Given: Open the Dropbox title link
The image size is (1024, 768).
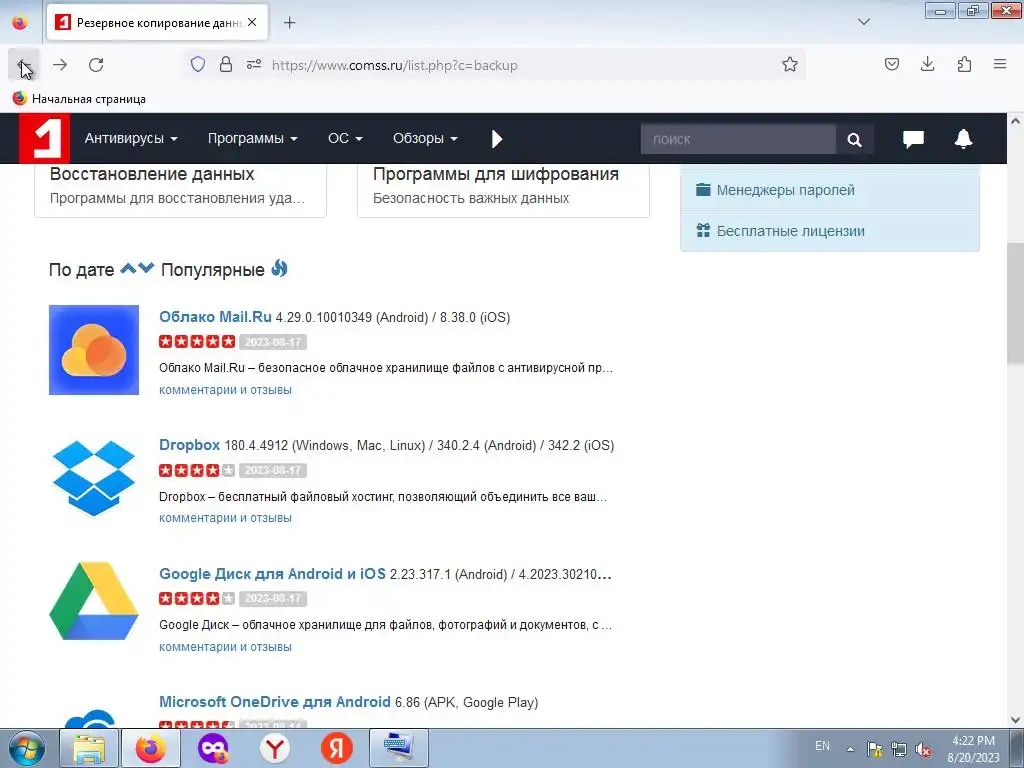Looking at the screenshot, I should [x=189, y=445].
